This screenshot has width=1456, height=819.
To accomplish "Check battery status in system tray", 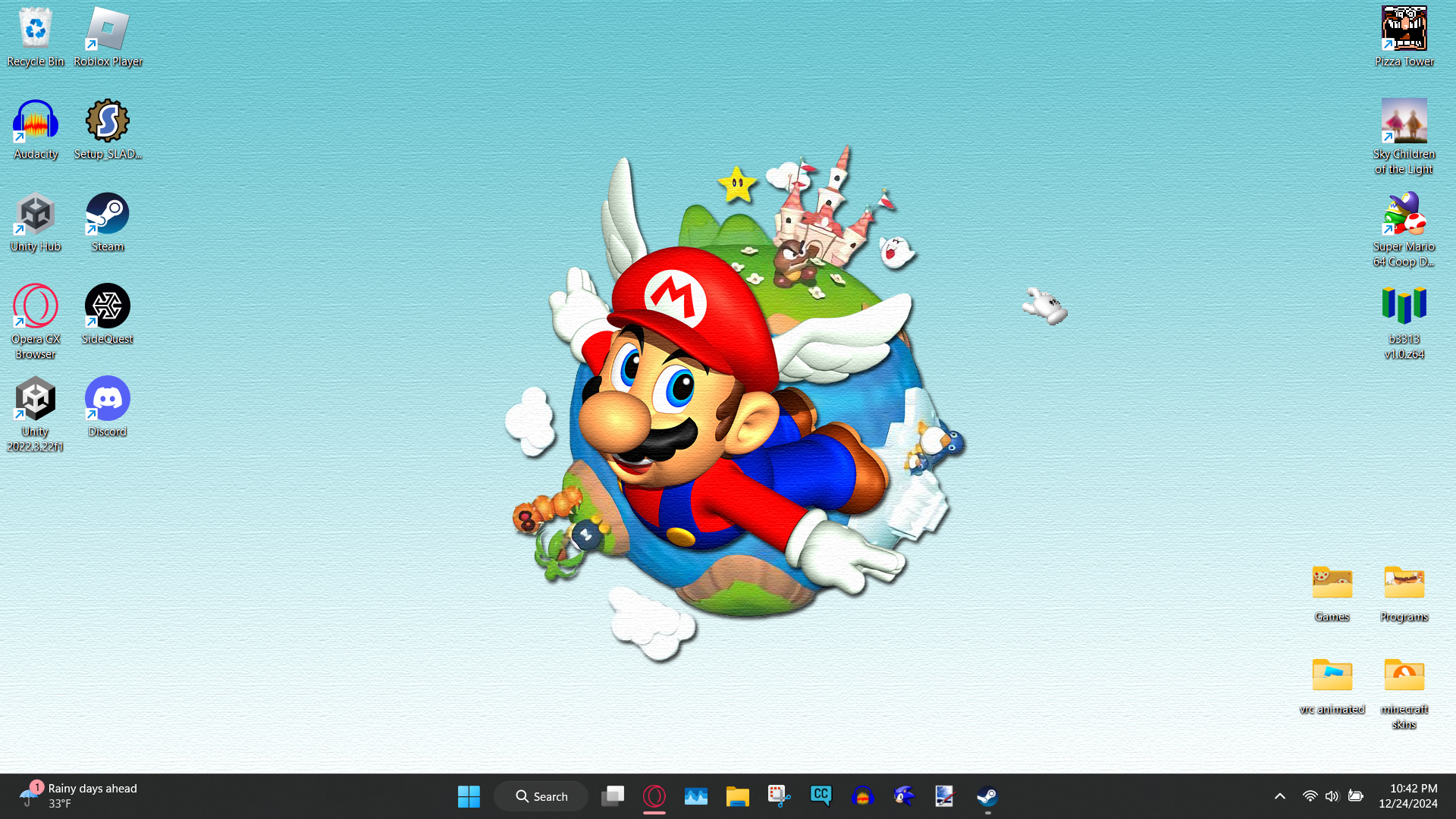I will pyautogui.click(x=1356, y=796).
